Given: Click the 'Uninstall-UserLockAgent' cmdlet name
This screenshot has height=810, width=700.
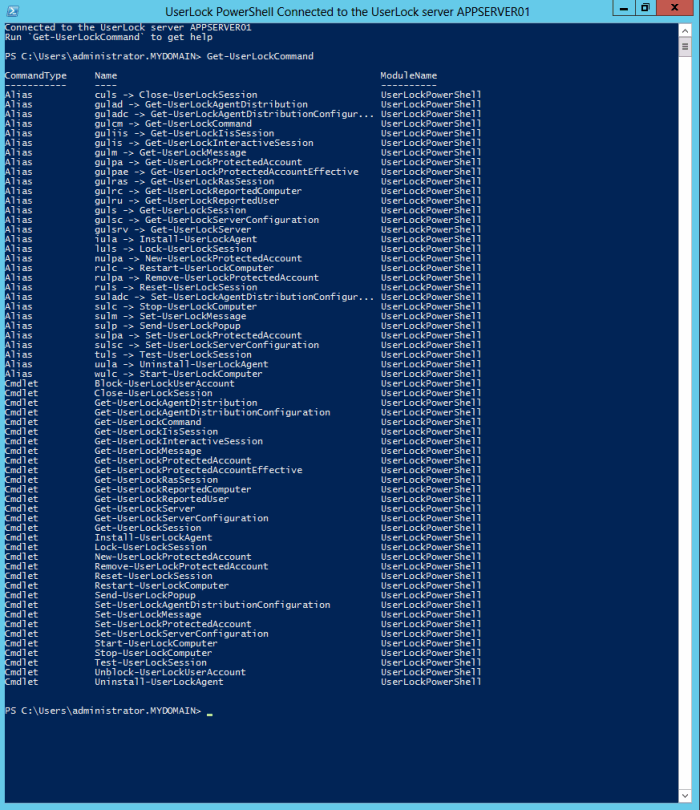Looking at the screenshot, I should coord(159,682).
